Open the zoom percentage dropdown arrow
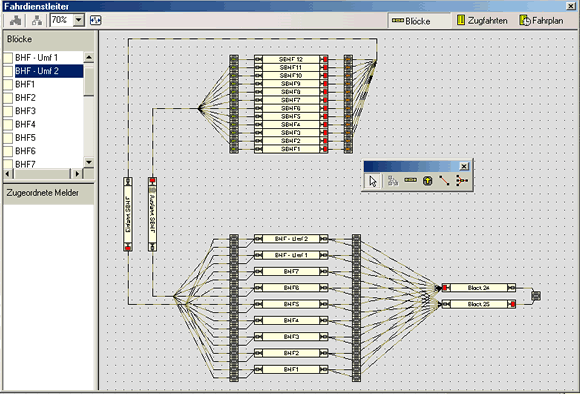This screenshot has width=580, height=394. [79, 20]
